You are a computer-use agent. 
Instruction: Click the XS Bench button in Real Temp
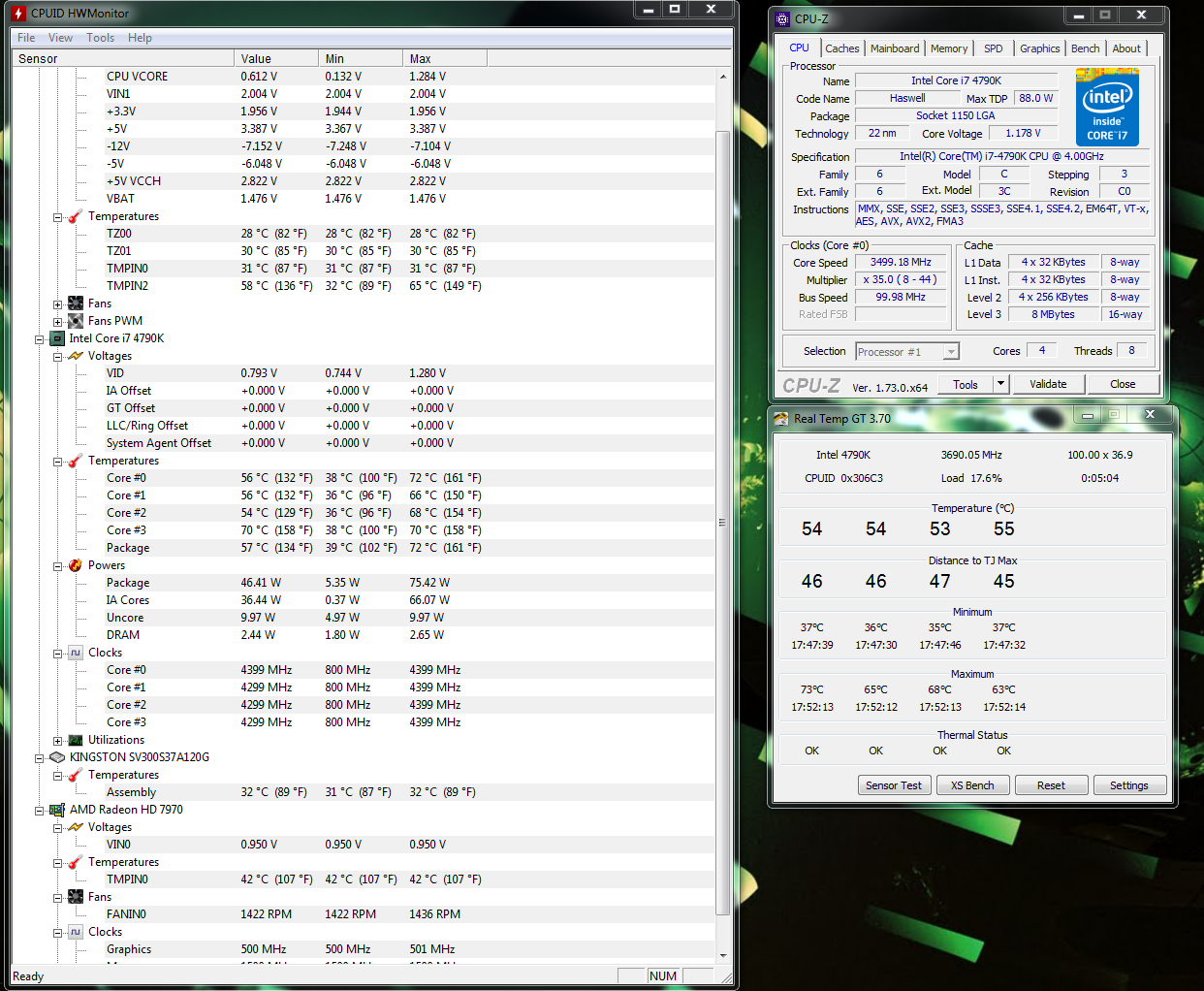[972, 785]
